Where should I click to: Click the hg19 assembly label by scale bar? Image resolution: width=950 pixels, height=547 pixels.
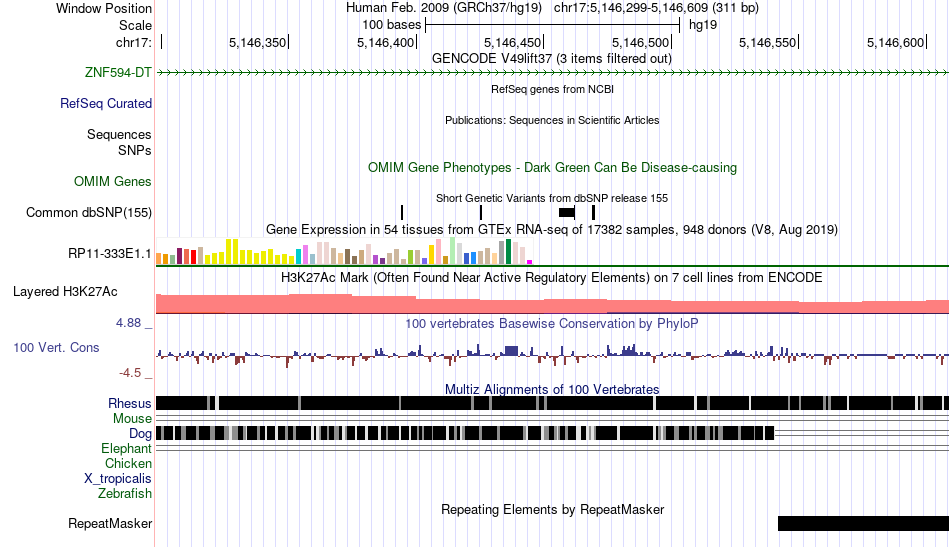click(703, 25)
